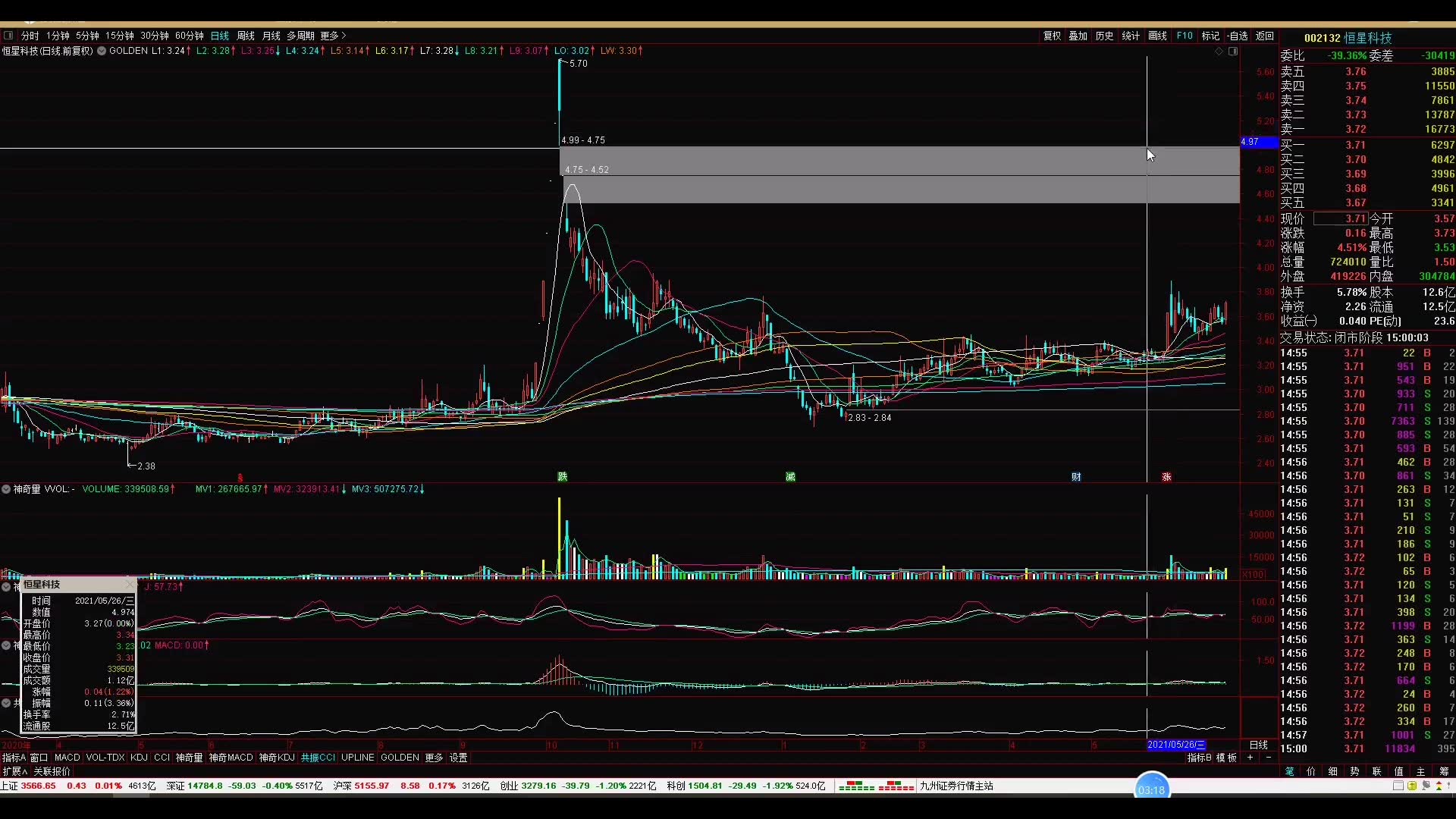Click the 4.97 price label on axis

[x=1258, y=142]
